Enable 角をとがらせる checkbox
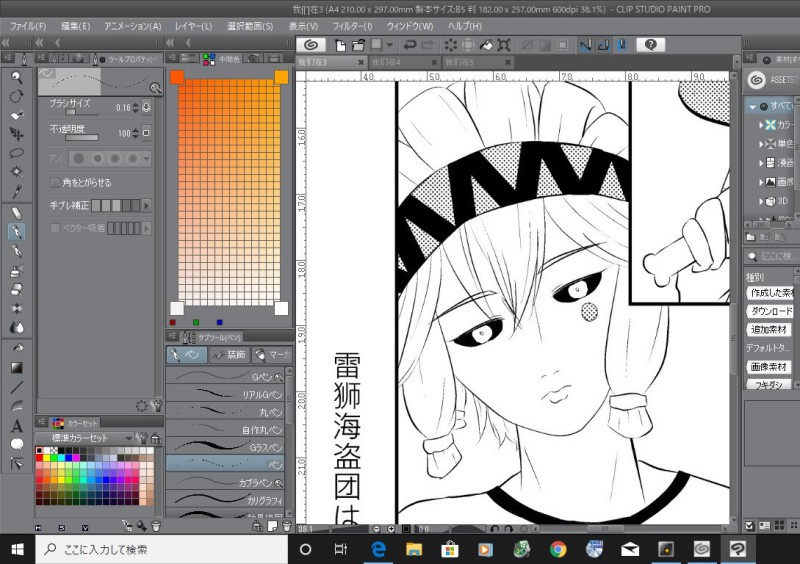800x564 pixels. (x=55, y=182)
